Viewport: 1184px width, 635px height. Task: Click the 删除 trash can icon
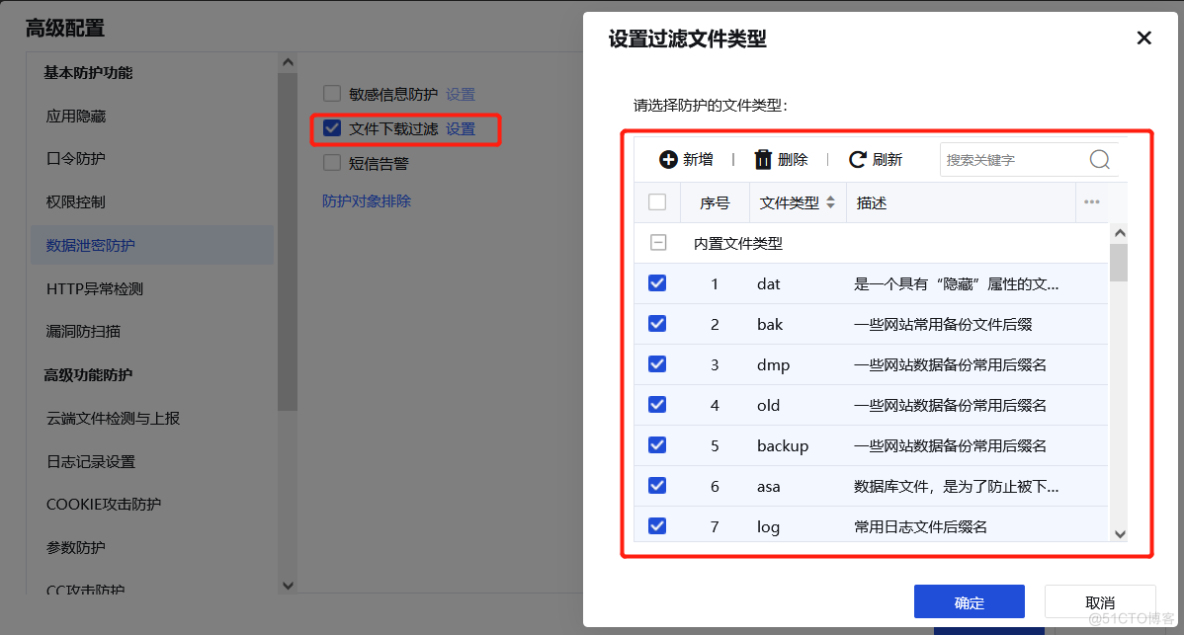point(763,159)
